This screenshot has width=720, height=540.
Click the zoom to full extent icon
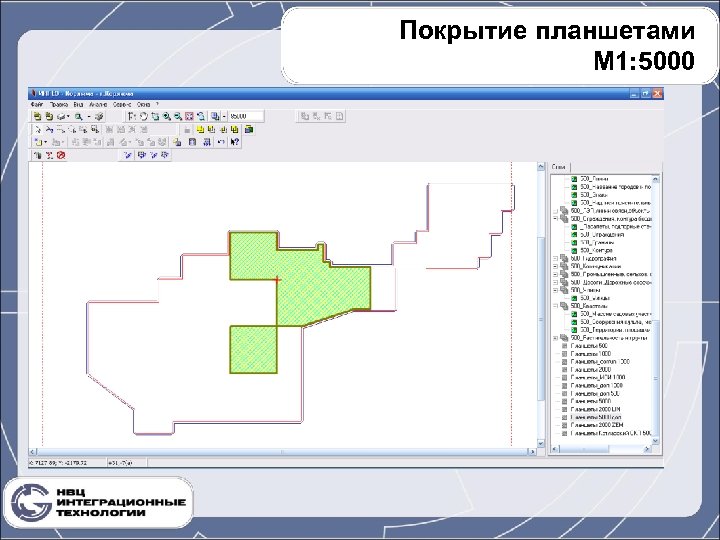pos(189,117)
